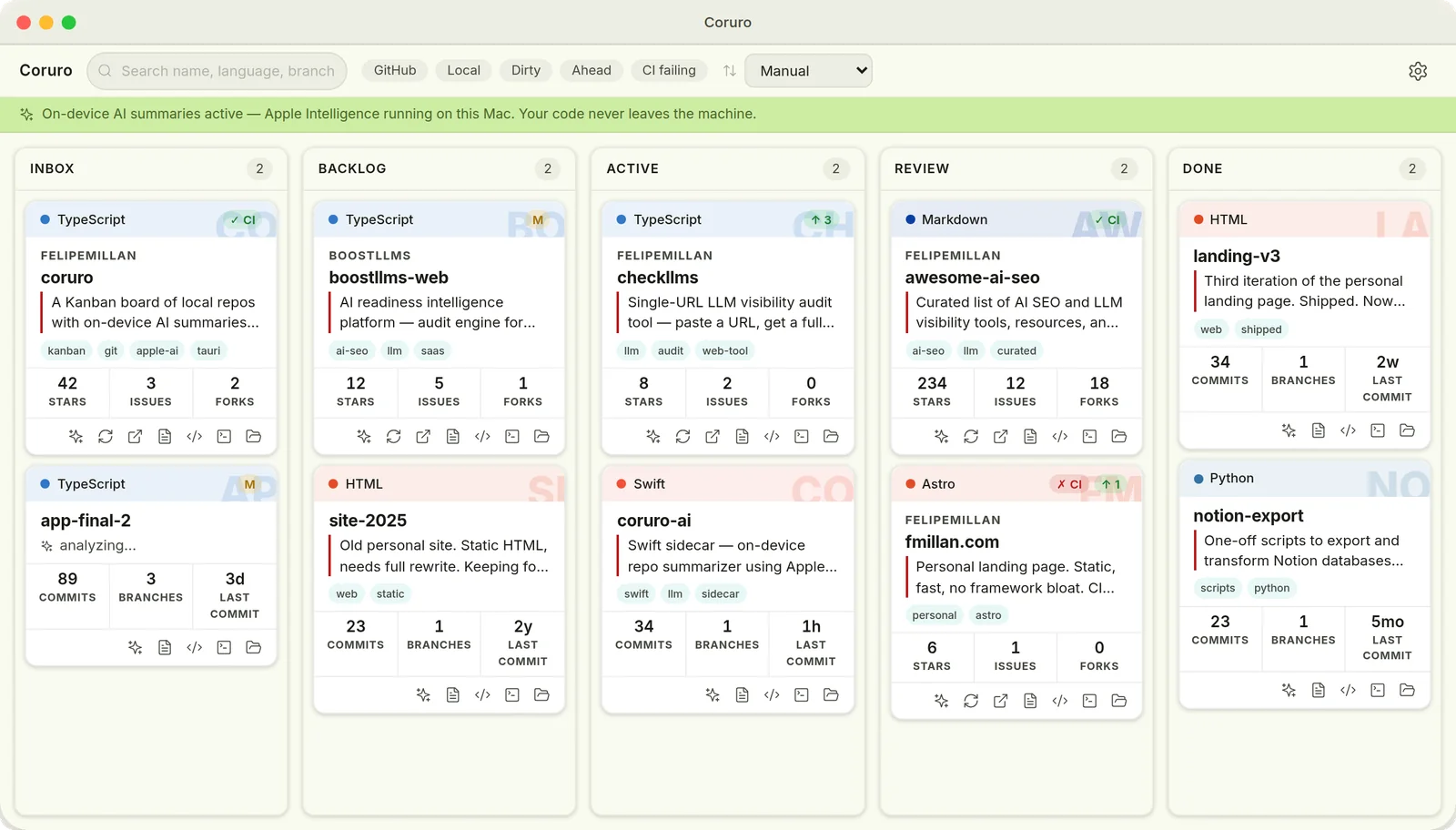The width and height of the screenshot is (1456, 830).
Task: Click the M modified badge on app-final-2
Action: pos(249,485)
